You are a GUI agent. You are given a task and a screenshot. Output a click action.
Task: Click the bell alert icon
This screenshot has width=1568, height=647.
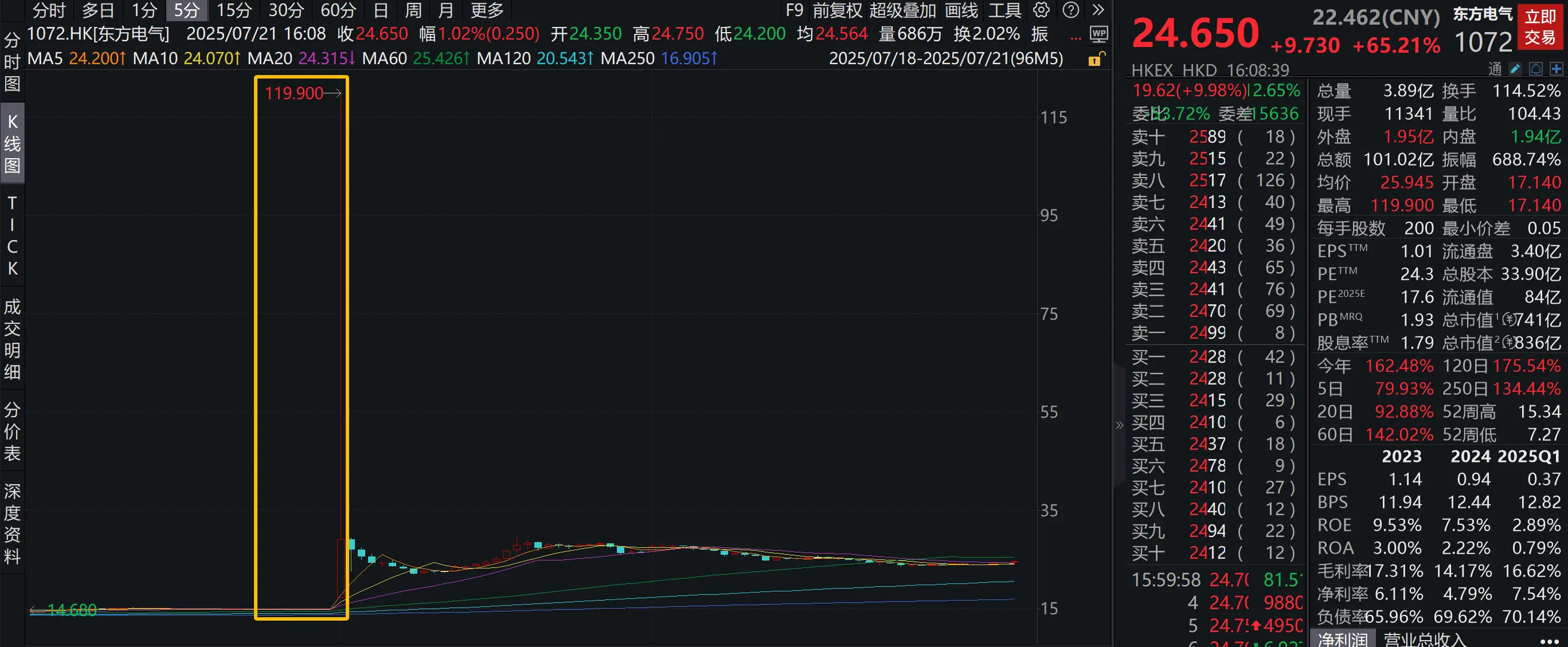pyautogui.click(x=1536, y=69)
